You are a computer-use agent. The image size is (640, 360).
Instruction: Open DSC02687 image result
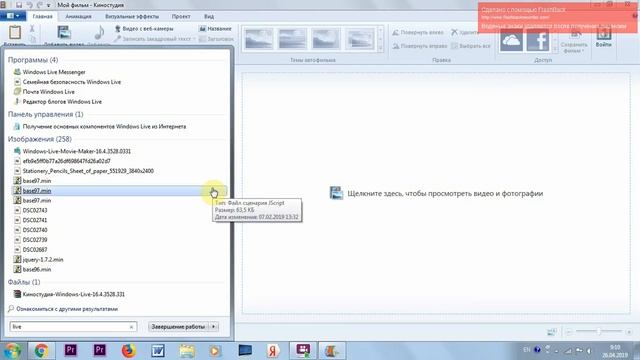coord(31,249)
